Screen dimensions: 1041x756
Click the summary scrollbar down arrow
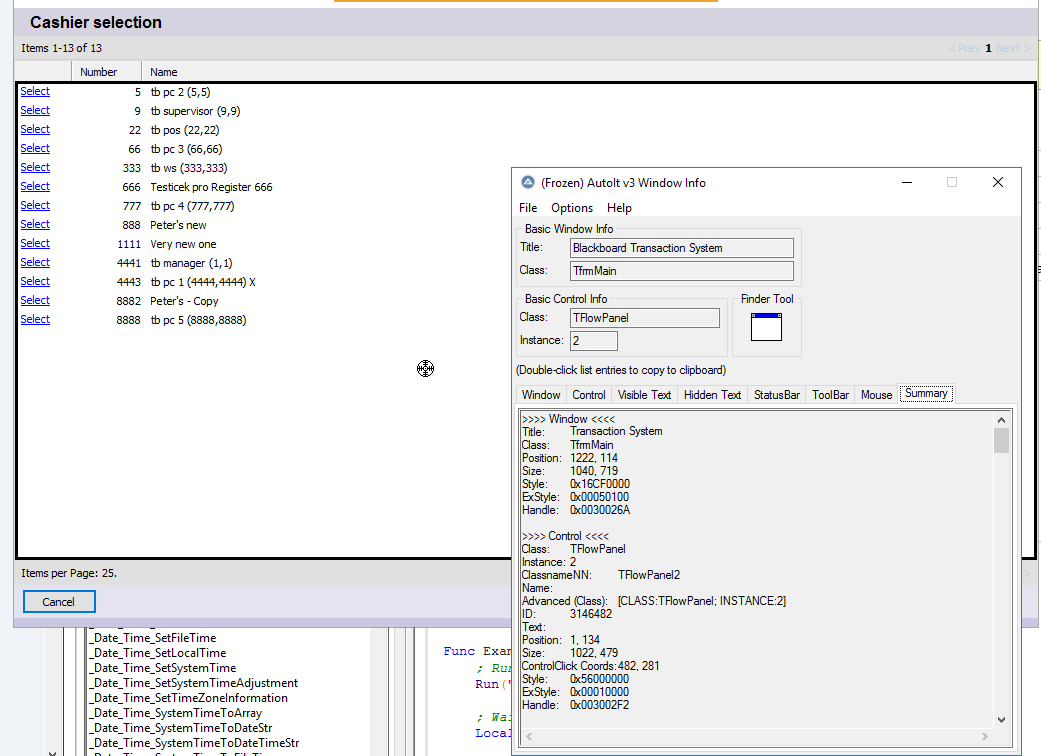(x=1001, y=719)
